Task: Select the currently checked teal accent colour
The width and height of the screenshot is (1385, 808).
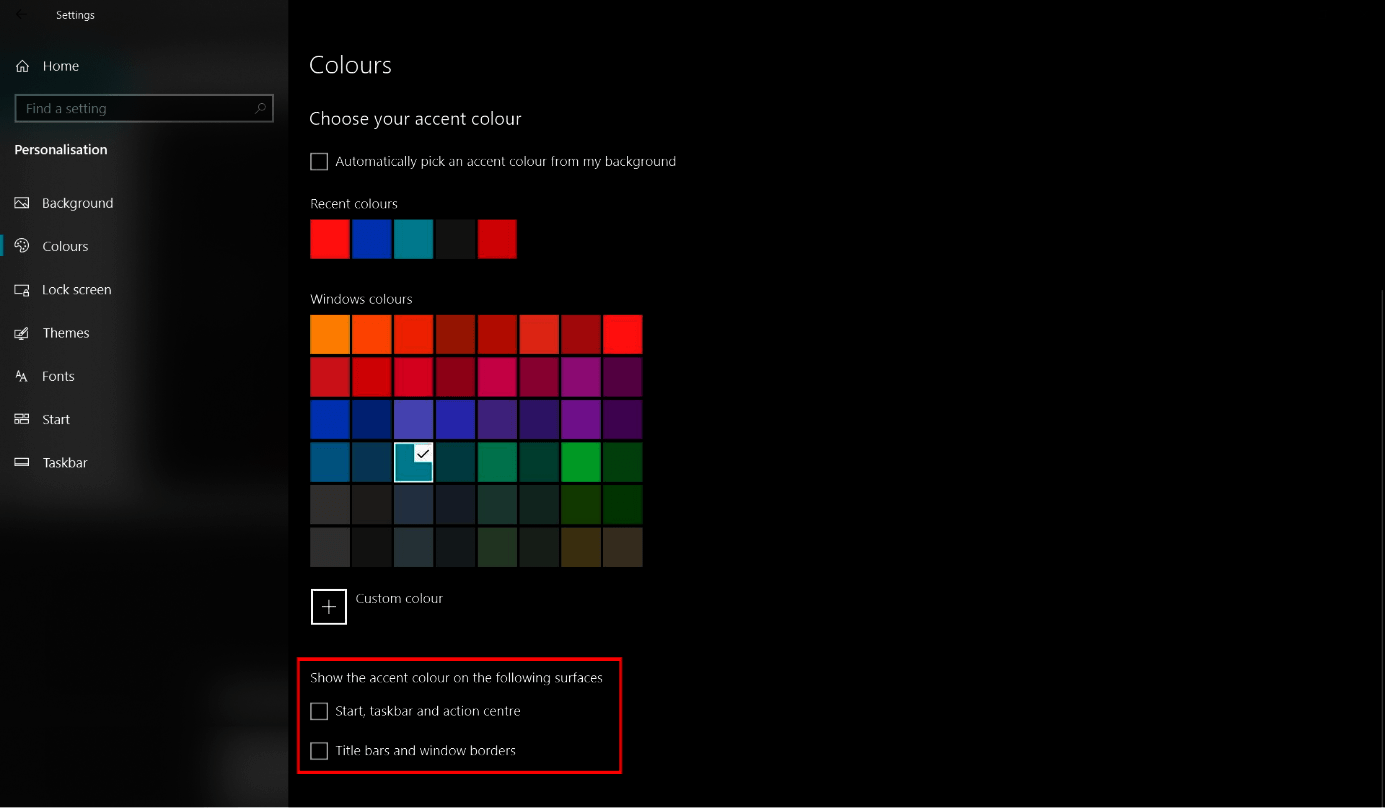Action: pyautogui.click(x=414, y=461)
